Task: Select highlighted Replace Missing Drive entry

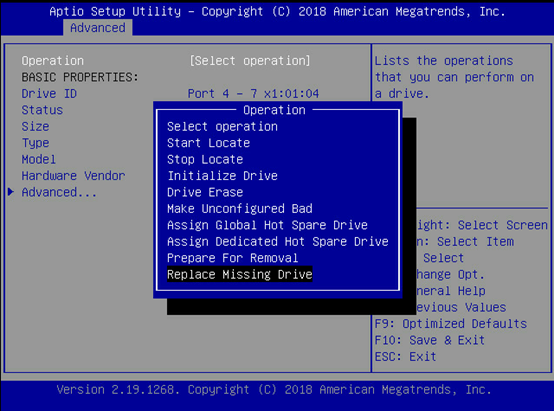Action: tap(240, 275)
